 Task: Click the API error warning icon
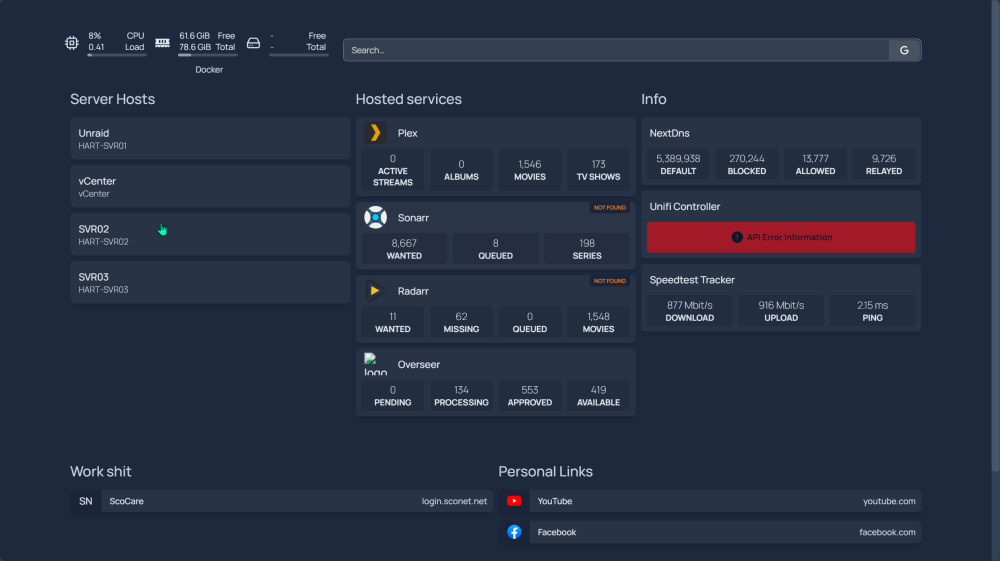click(x=737, y=237)
